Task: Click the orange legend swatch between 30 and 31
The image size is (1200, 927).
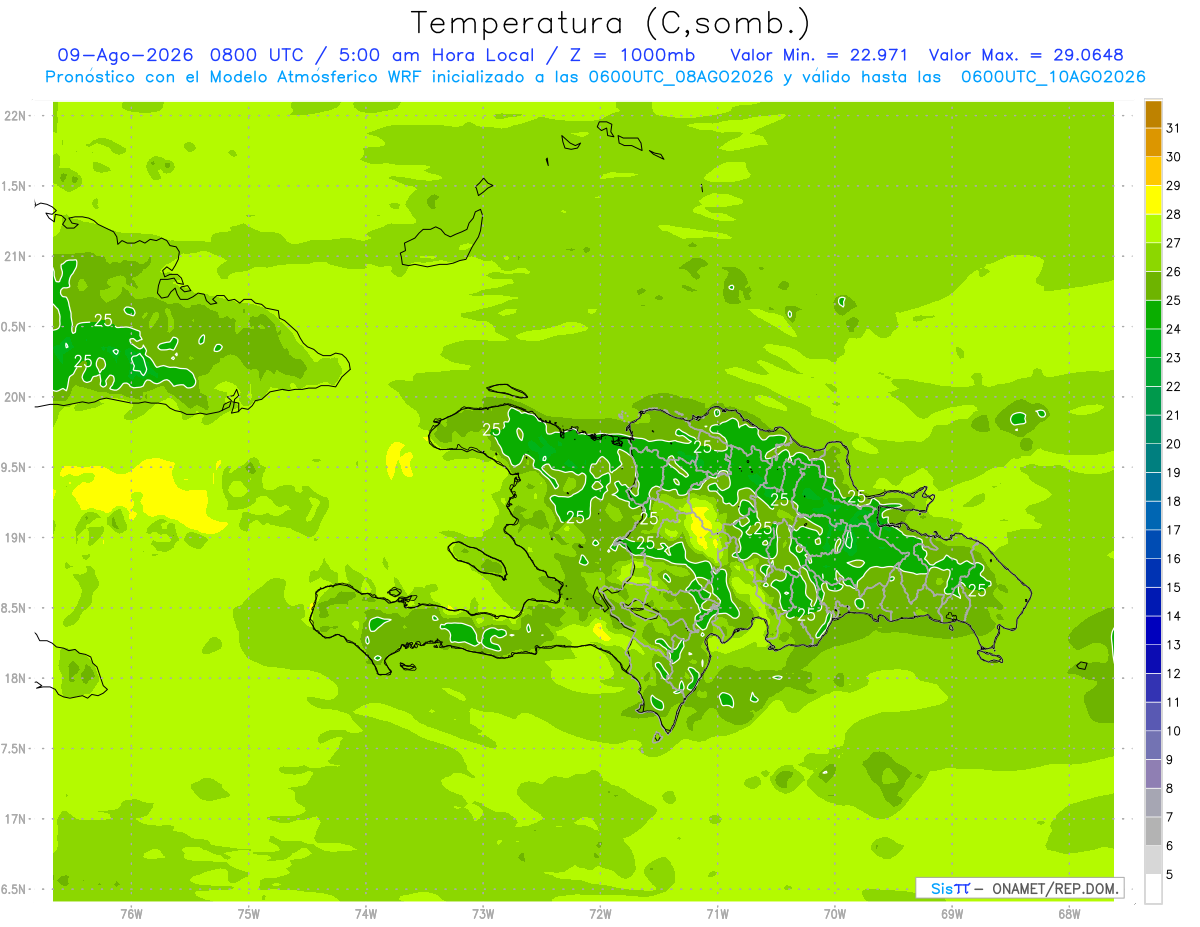Action: point(1153,143)
